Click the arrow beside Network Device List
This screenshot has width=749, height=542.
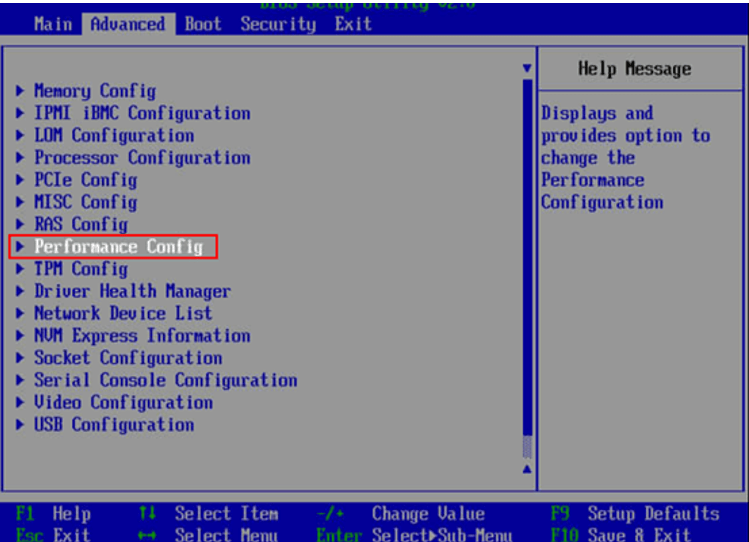point(20,313)
